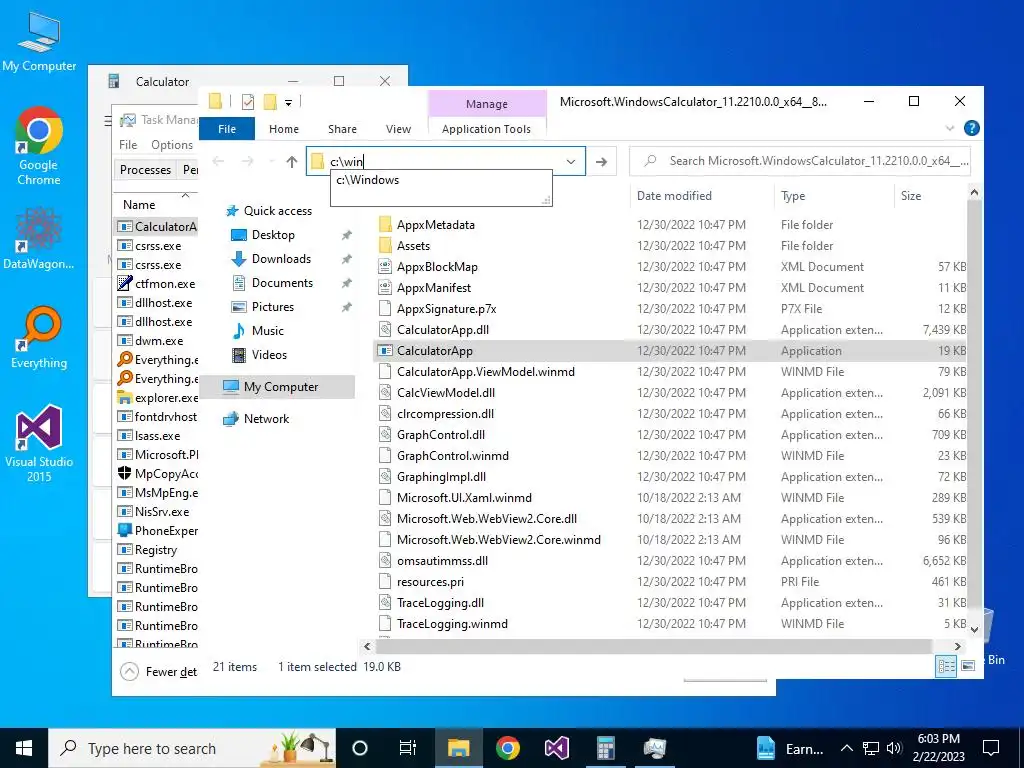Open Task Manager File menu
The height and width of the screenshot is (768, 1024).
[128, 144]
